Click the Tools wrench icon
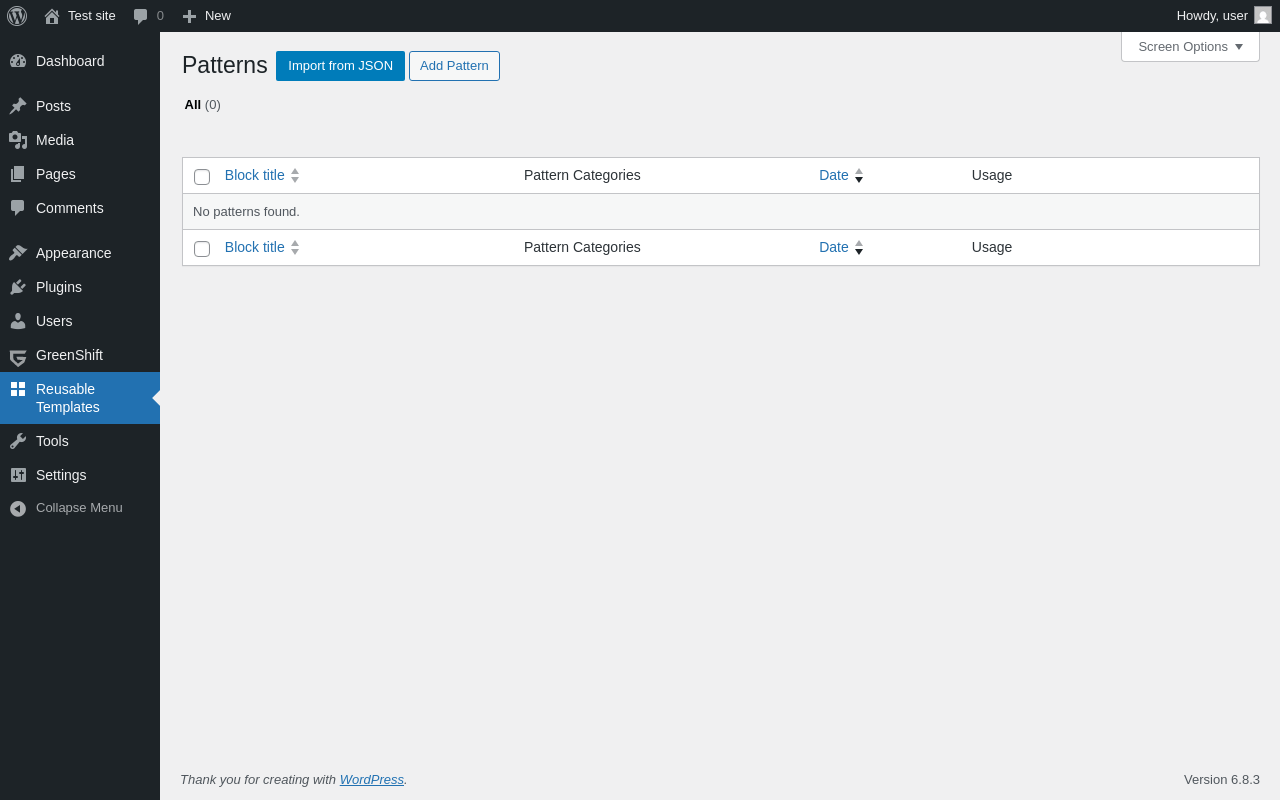 click(x=18, y=441)
